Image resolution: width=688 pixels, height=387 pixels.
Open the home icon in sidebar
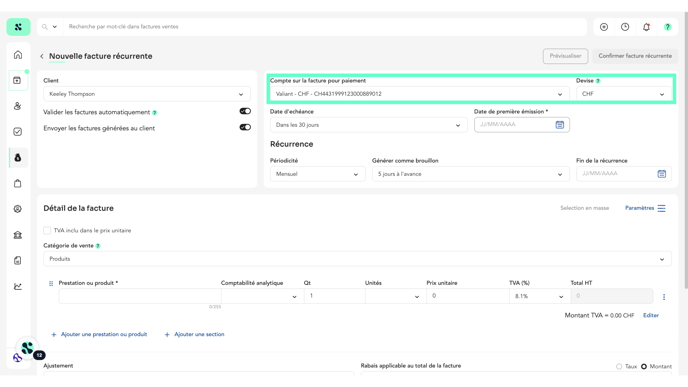(x=18, y=55)
